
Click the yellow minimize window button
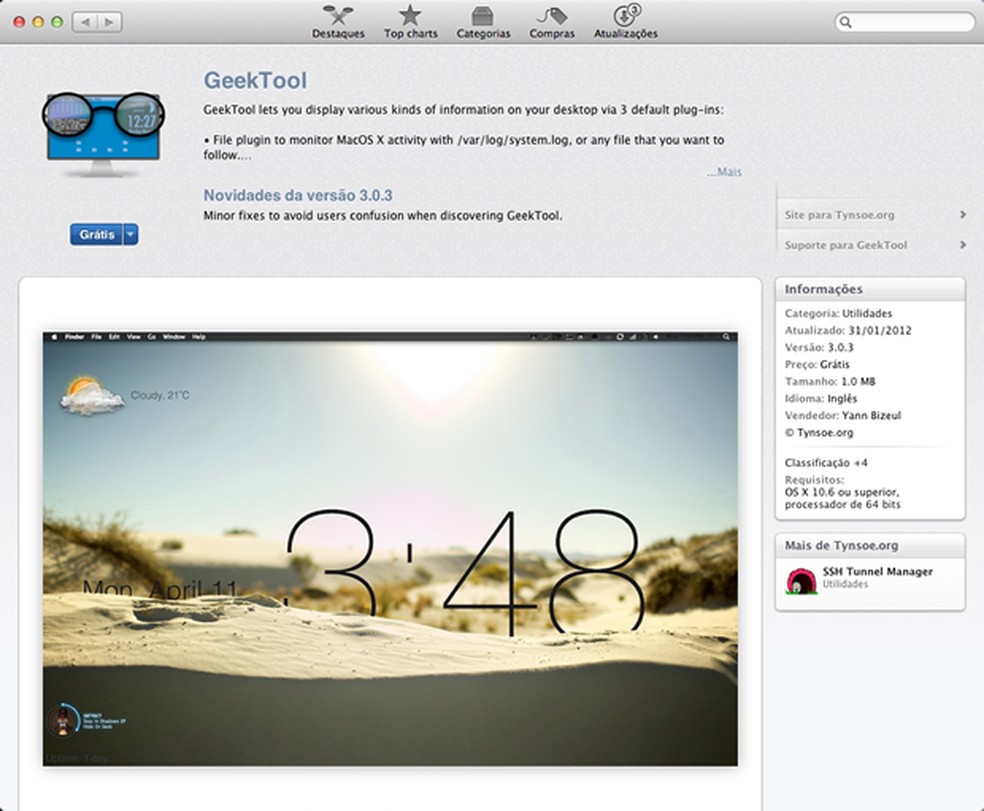point(38,22)
